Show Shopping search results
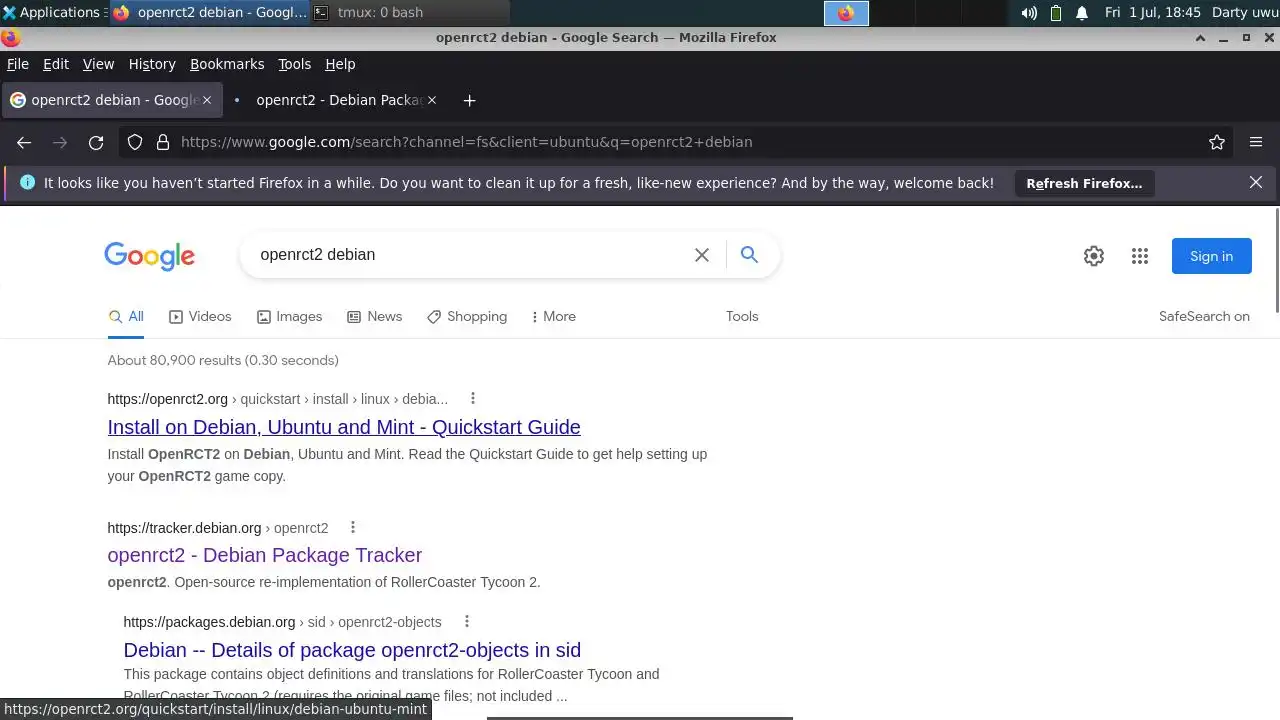This screenshot has height=720, width=1280. coord(467,316)
